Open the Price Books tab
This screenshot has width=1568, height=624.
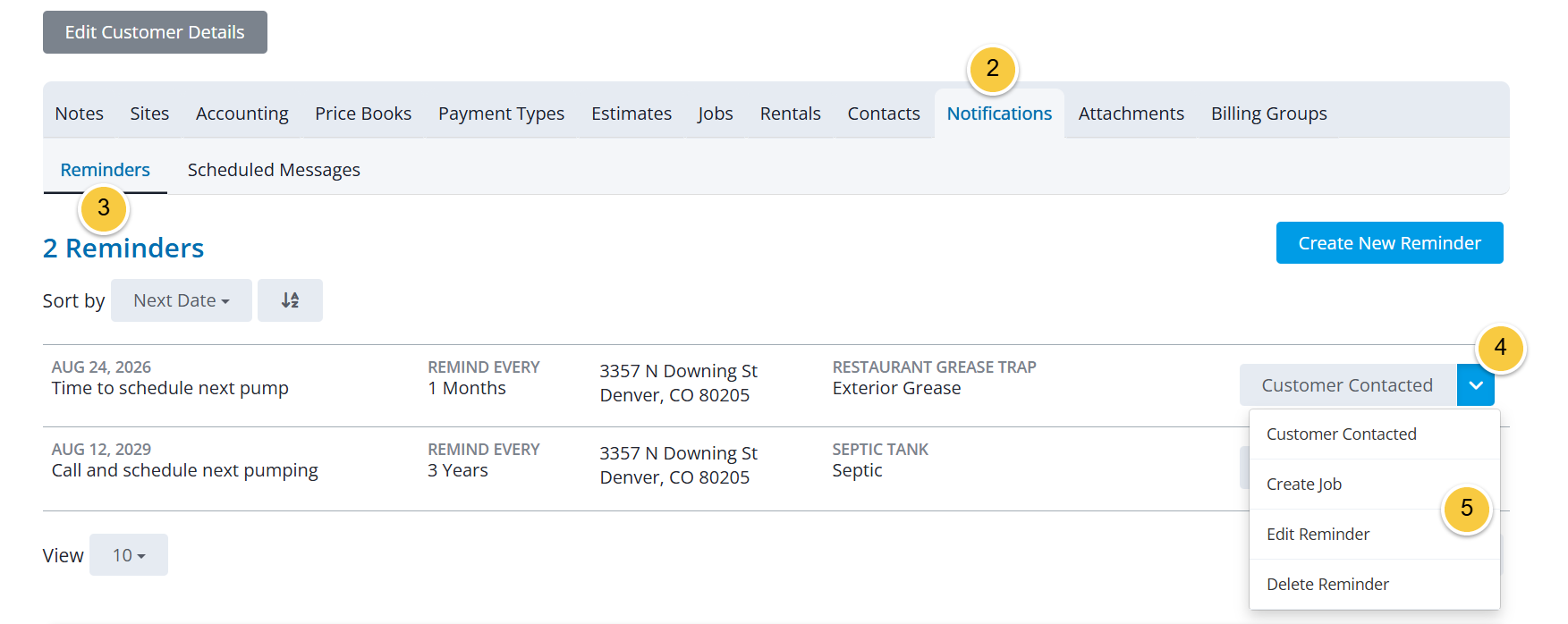[363, 114]
